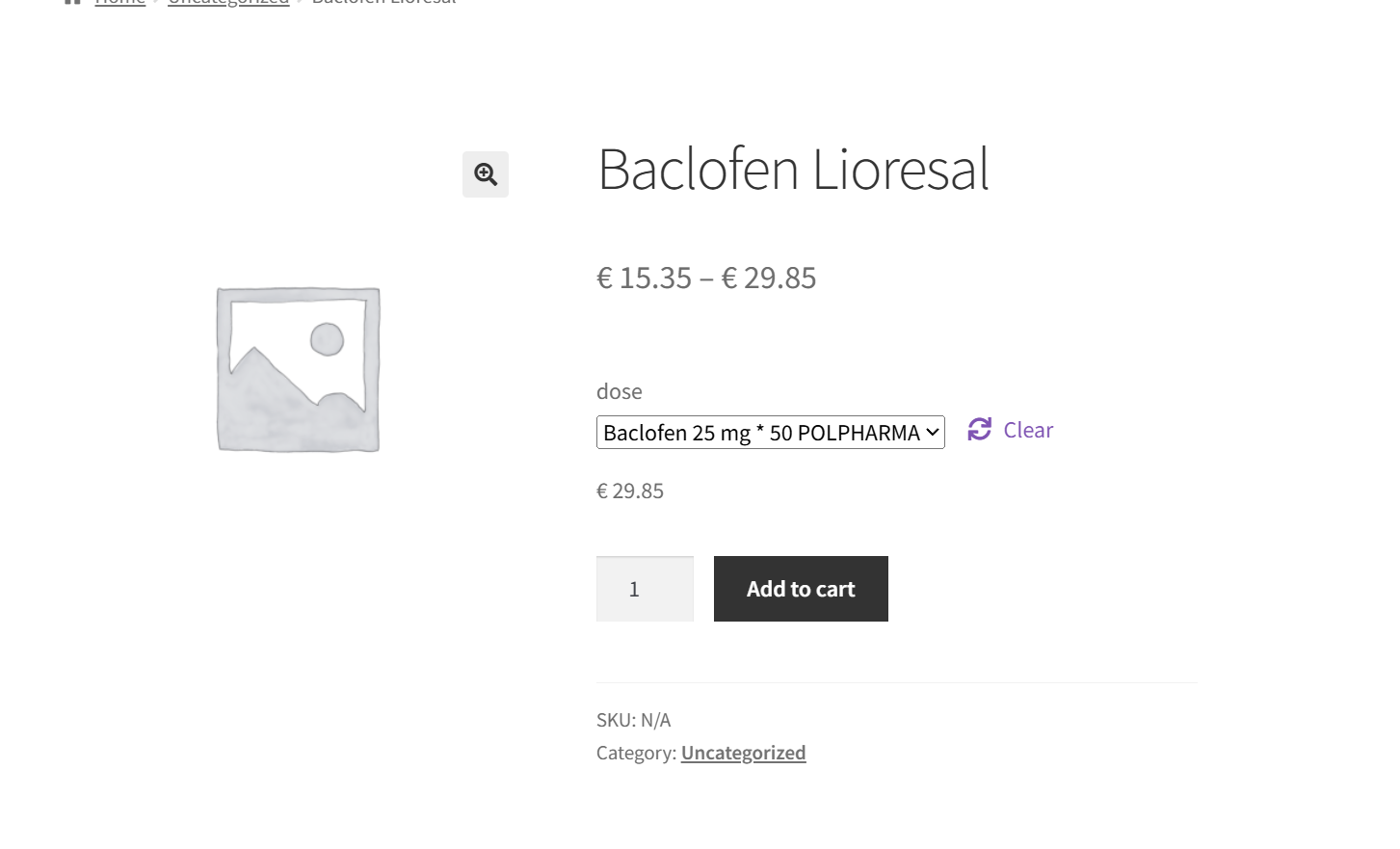The image size is (1400, 849).
Task: Click the Clear link to reset dose
Action: point(1028,430)
